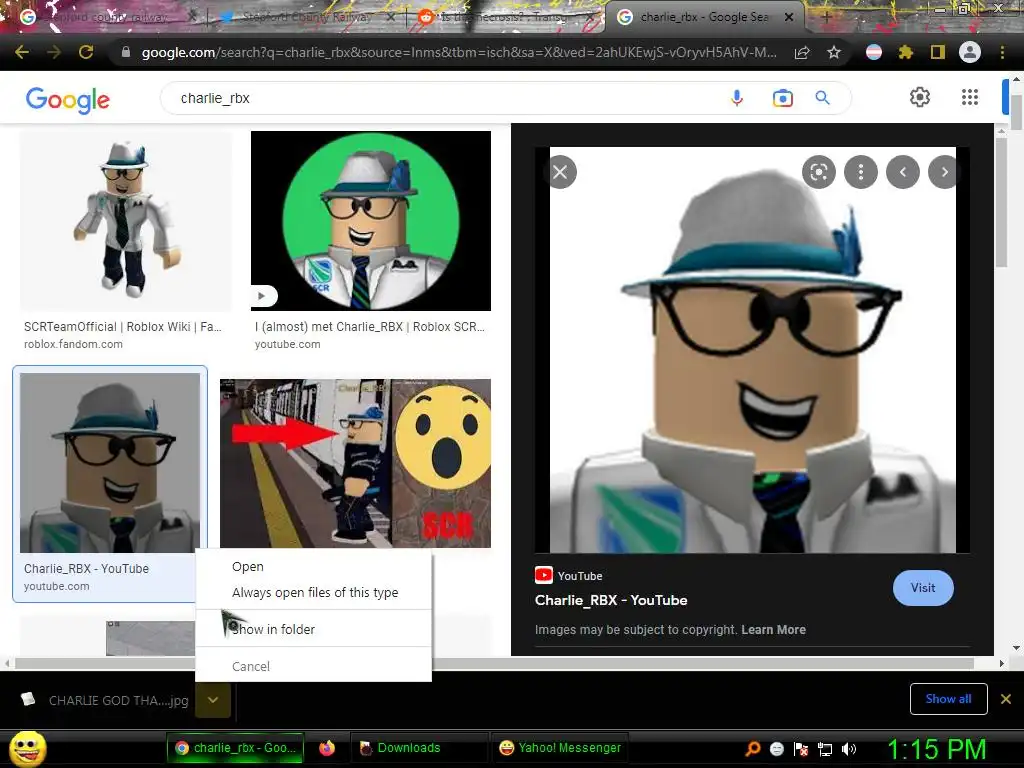Bookmark this tab with the star icon
1024x768 pixels.
[x=834, y=52]
